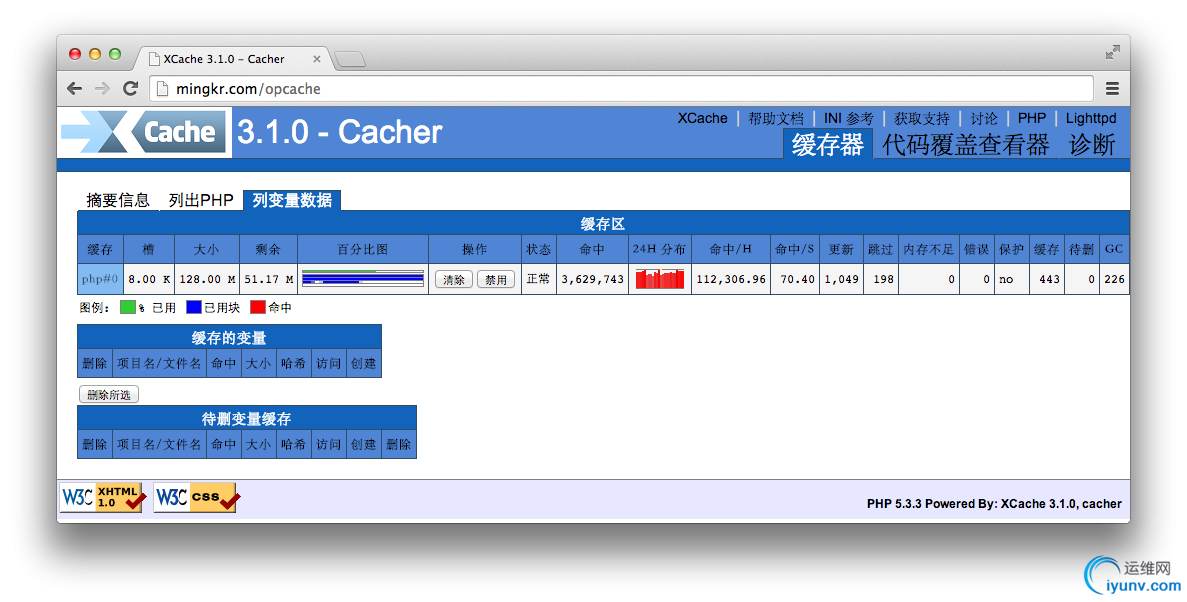
Task: Click the 百分比图 column header
Action: pyautogui.click(x=363, y=249)
